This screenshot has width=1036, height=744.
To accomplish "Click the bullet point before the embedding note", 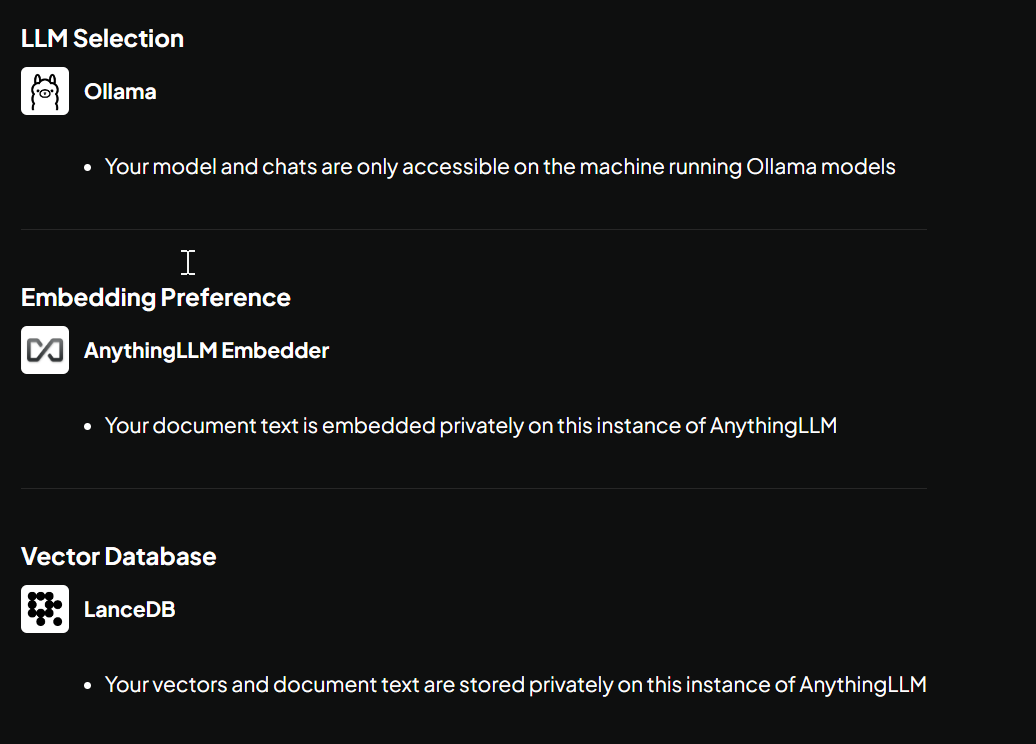I will (89, 427).
